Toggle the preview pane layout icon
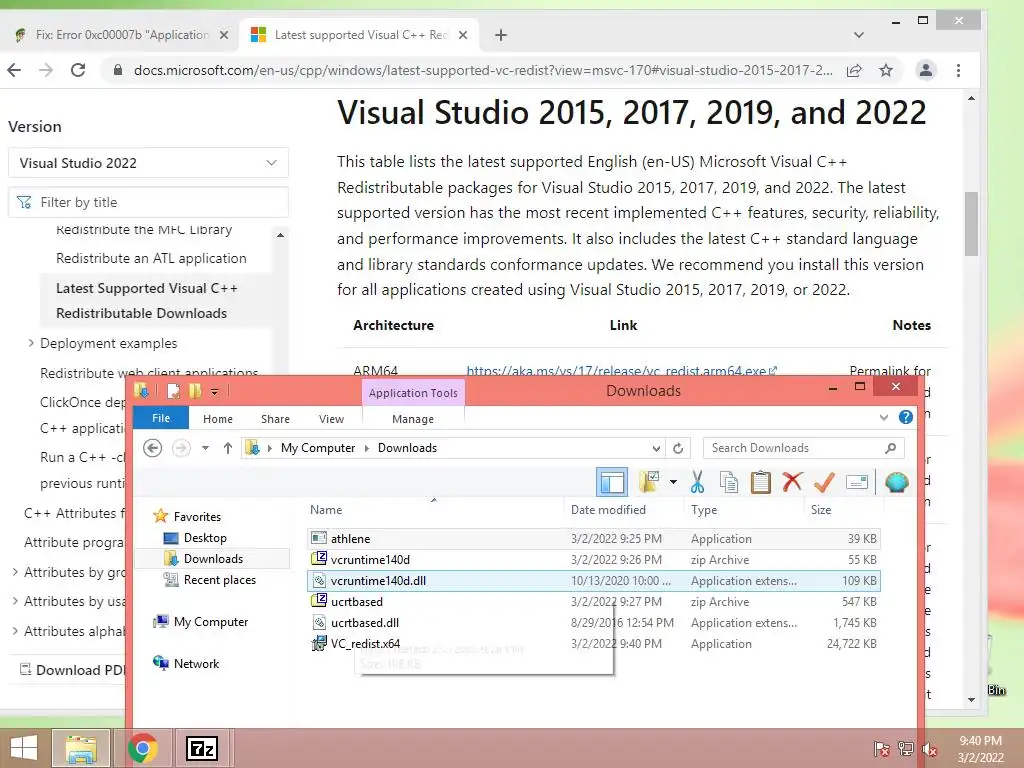 (612, 483)
